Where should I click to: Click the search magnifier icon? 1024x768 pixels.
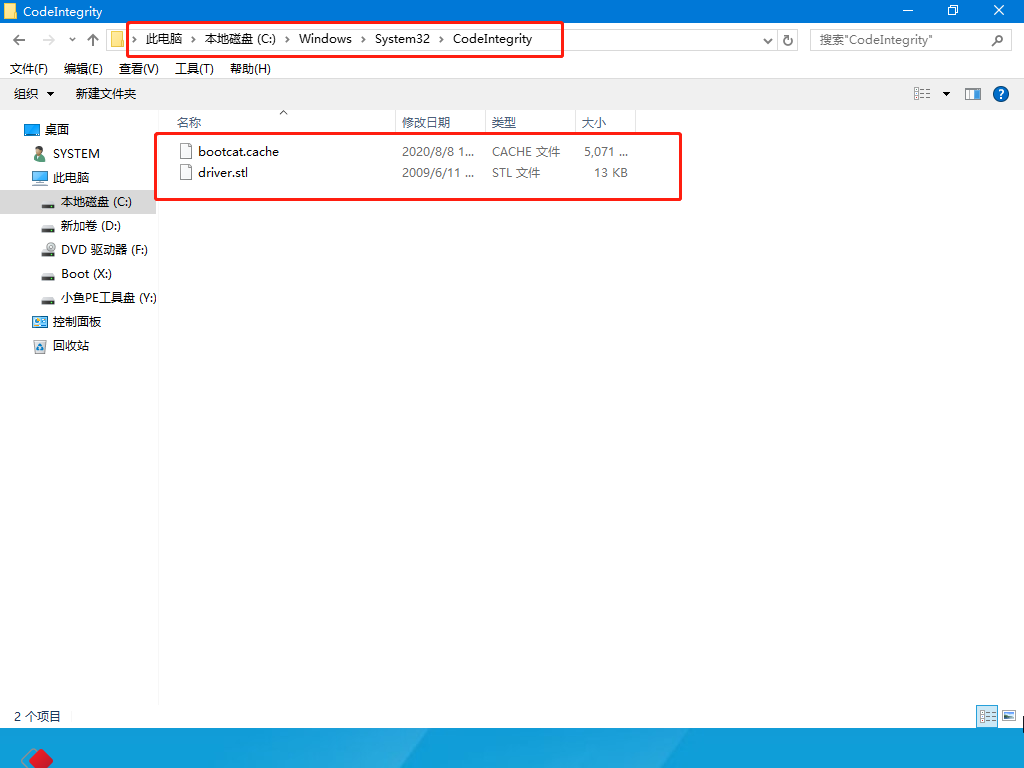pyautogui.click(x=997, y=40)
